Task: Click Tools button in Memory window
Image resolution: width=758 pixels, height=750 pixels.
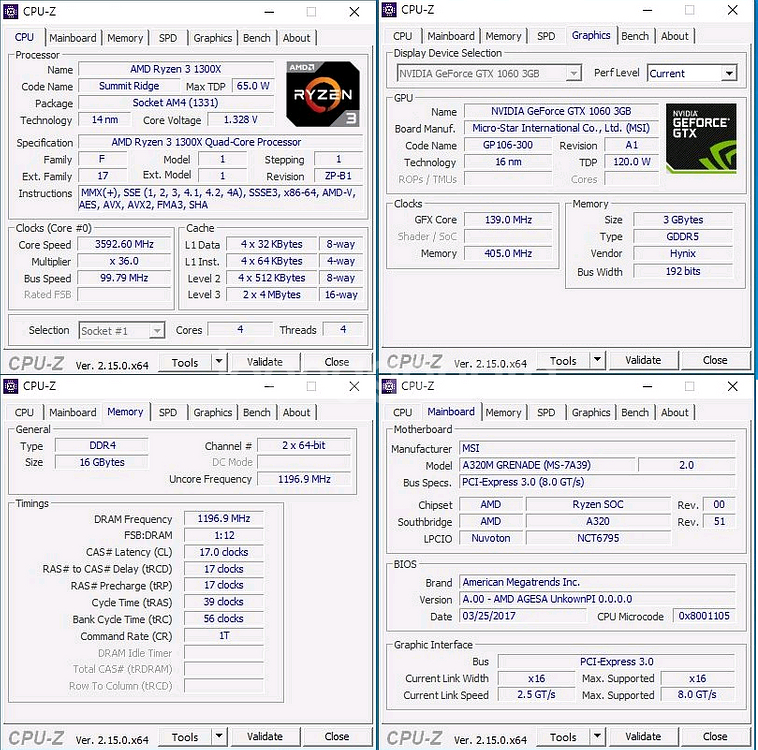Action: [x=185, y=737]
